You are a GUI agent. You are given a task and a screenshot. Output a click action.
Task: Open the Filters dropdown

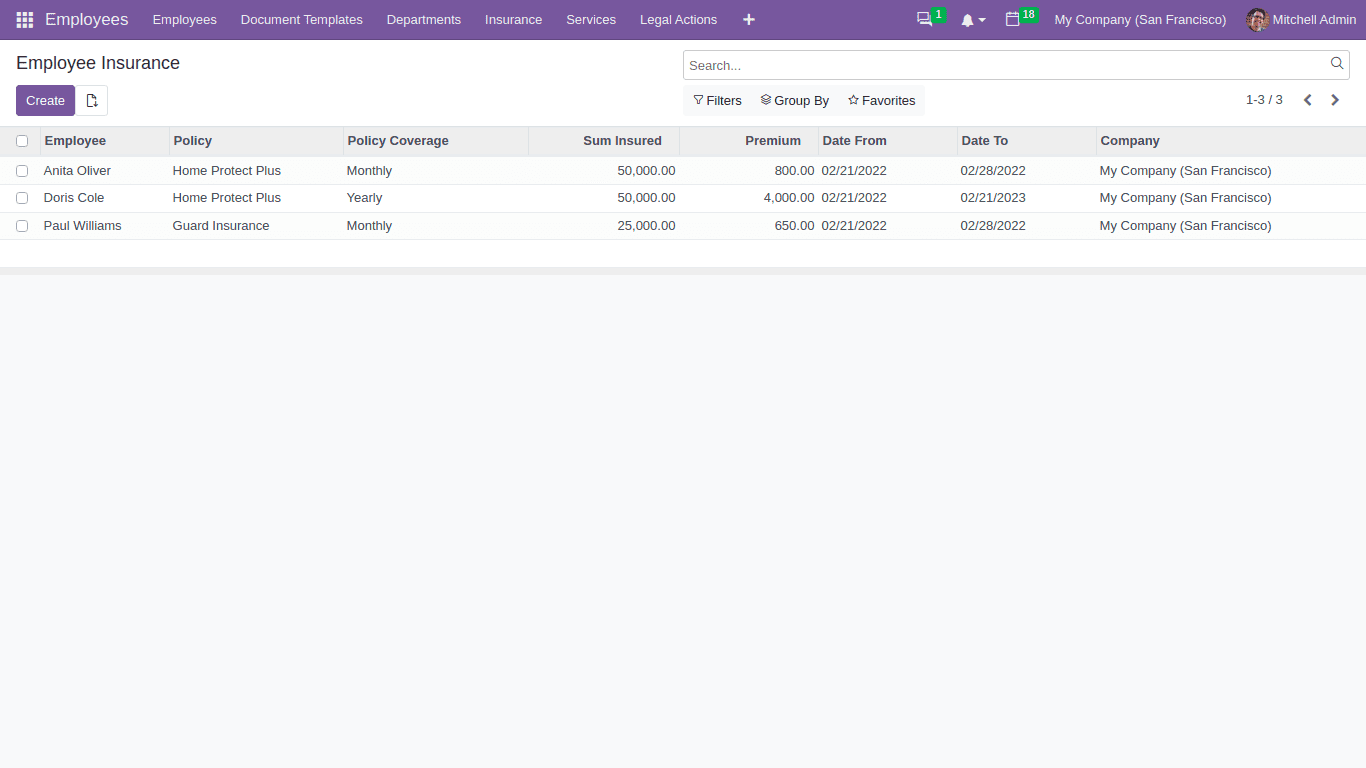717,100
